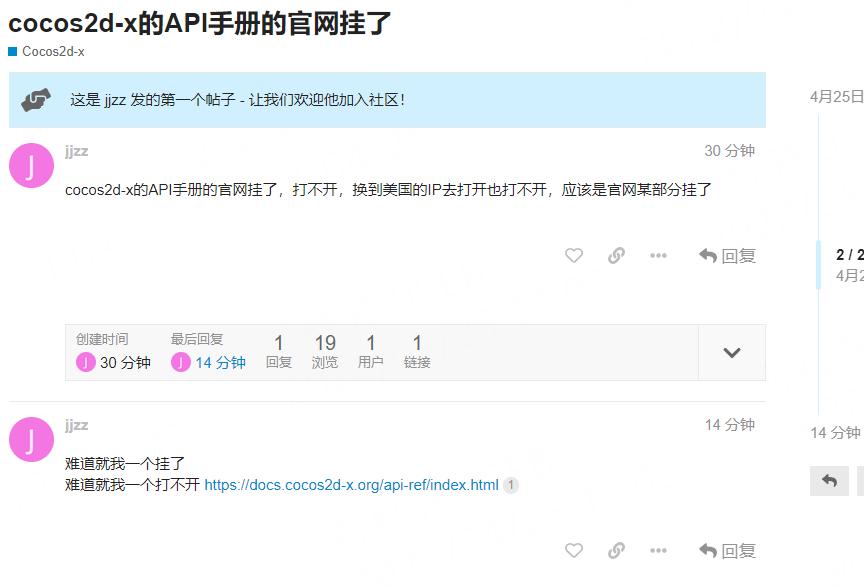Click the 4月25日 timeline start date
This screenshot has height=587, width=864.
836,97
